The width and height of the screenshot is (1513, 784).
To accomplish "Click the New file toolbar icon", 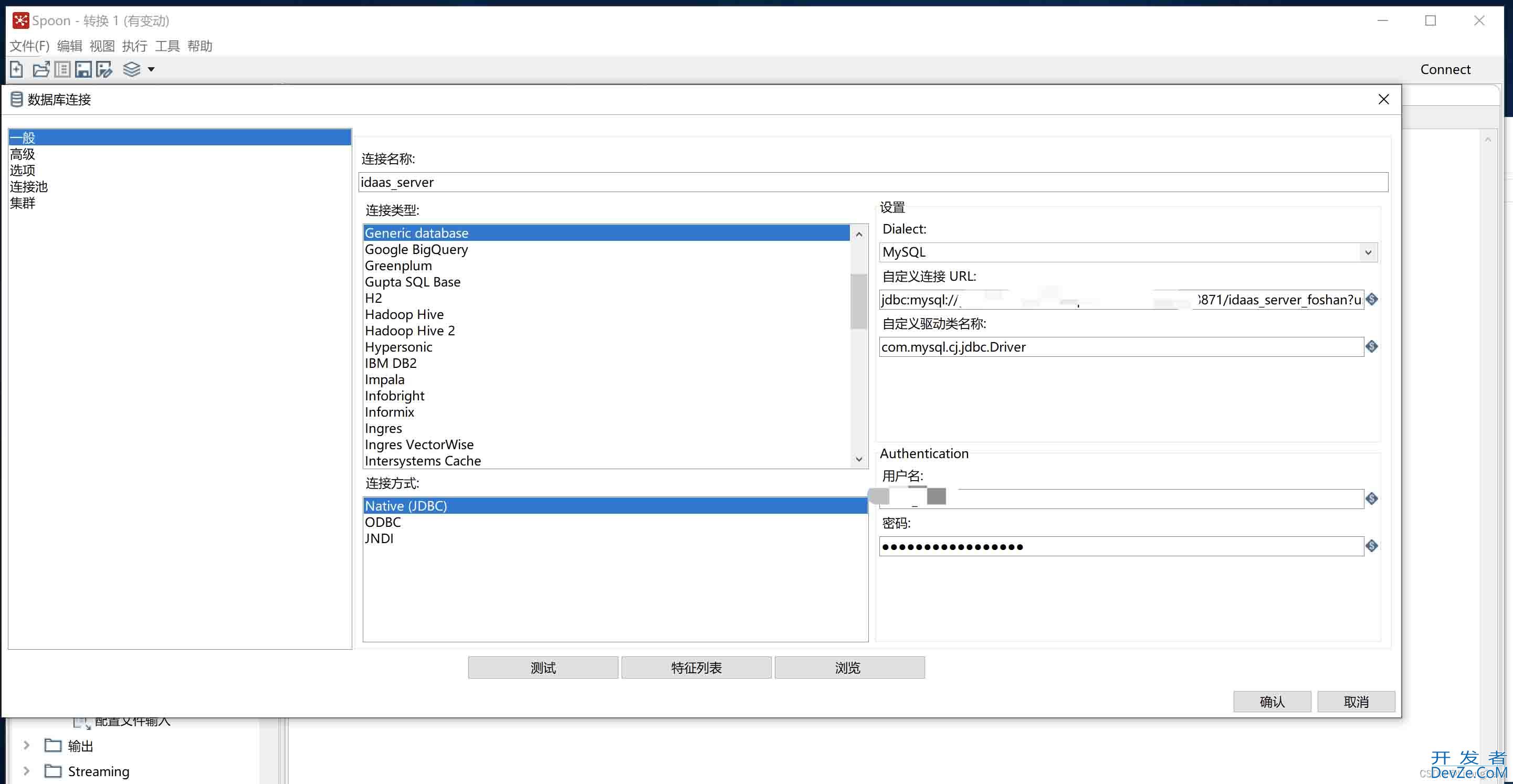I will (x=16, y=69).
